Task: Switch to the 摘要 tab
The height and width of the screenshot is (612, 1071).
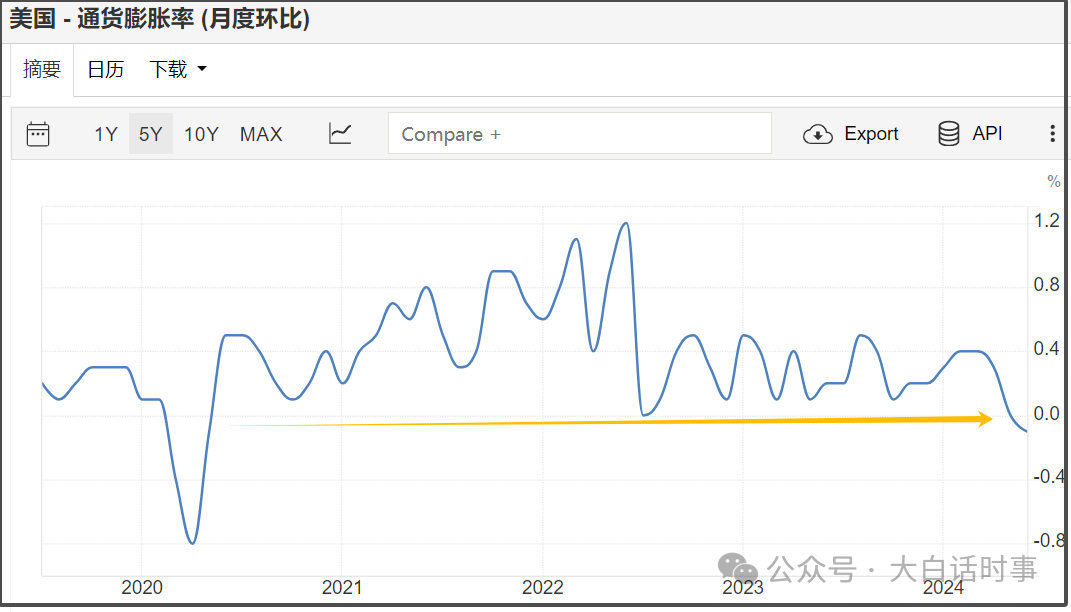Action: 42,69
